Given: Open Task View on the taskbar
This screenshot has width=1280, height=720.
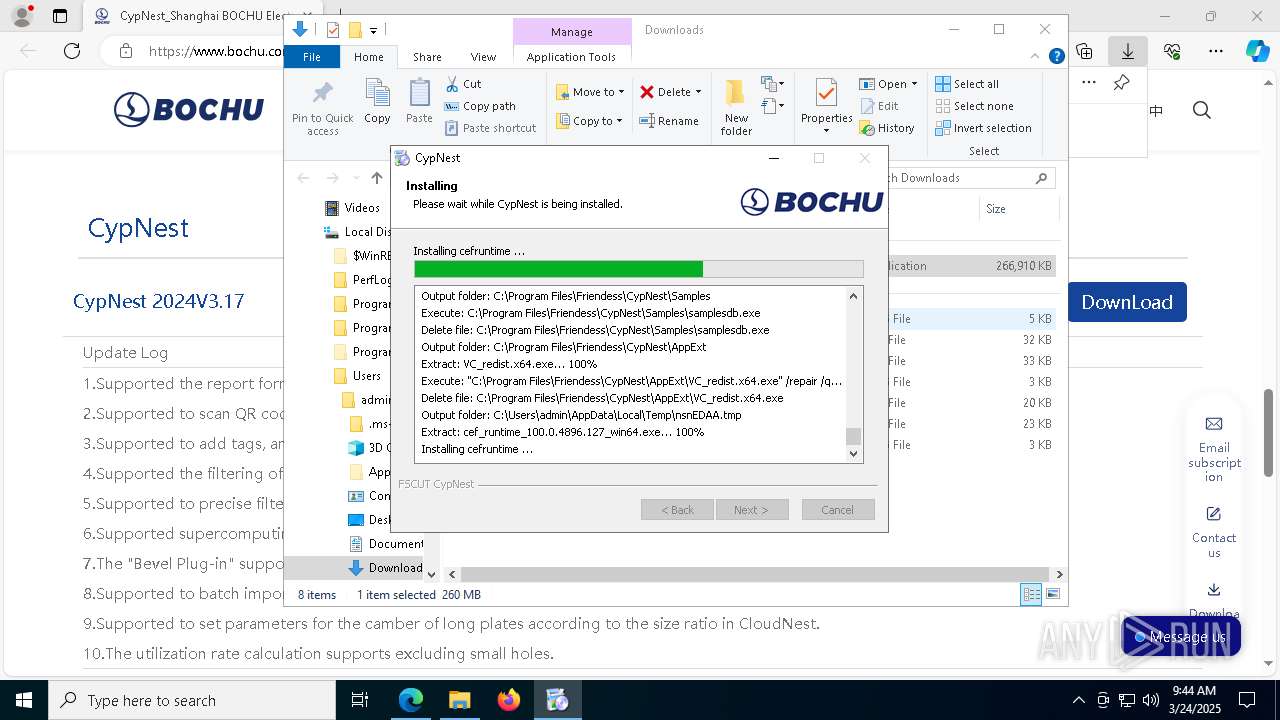Looking at the screenshot, I should point(361,700).
